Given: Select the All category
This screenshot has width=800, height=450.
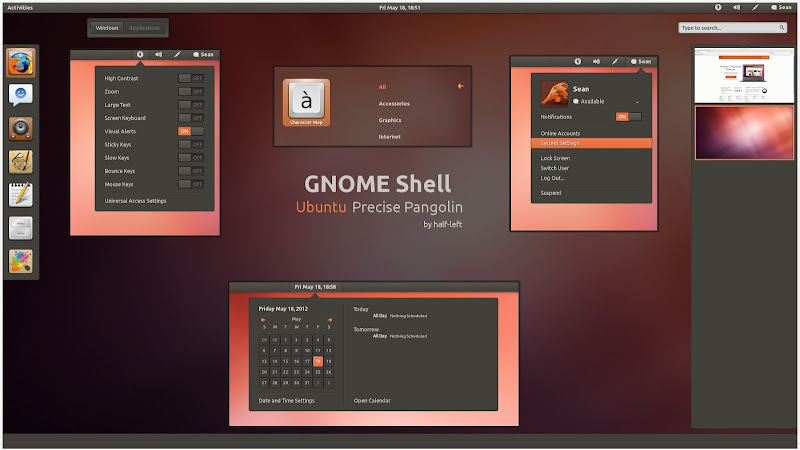Looking at the screenshot, I should (x=382, y=87).
